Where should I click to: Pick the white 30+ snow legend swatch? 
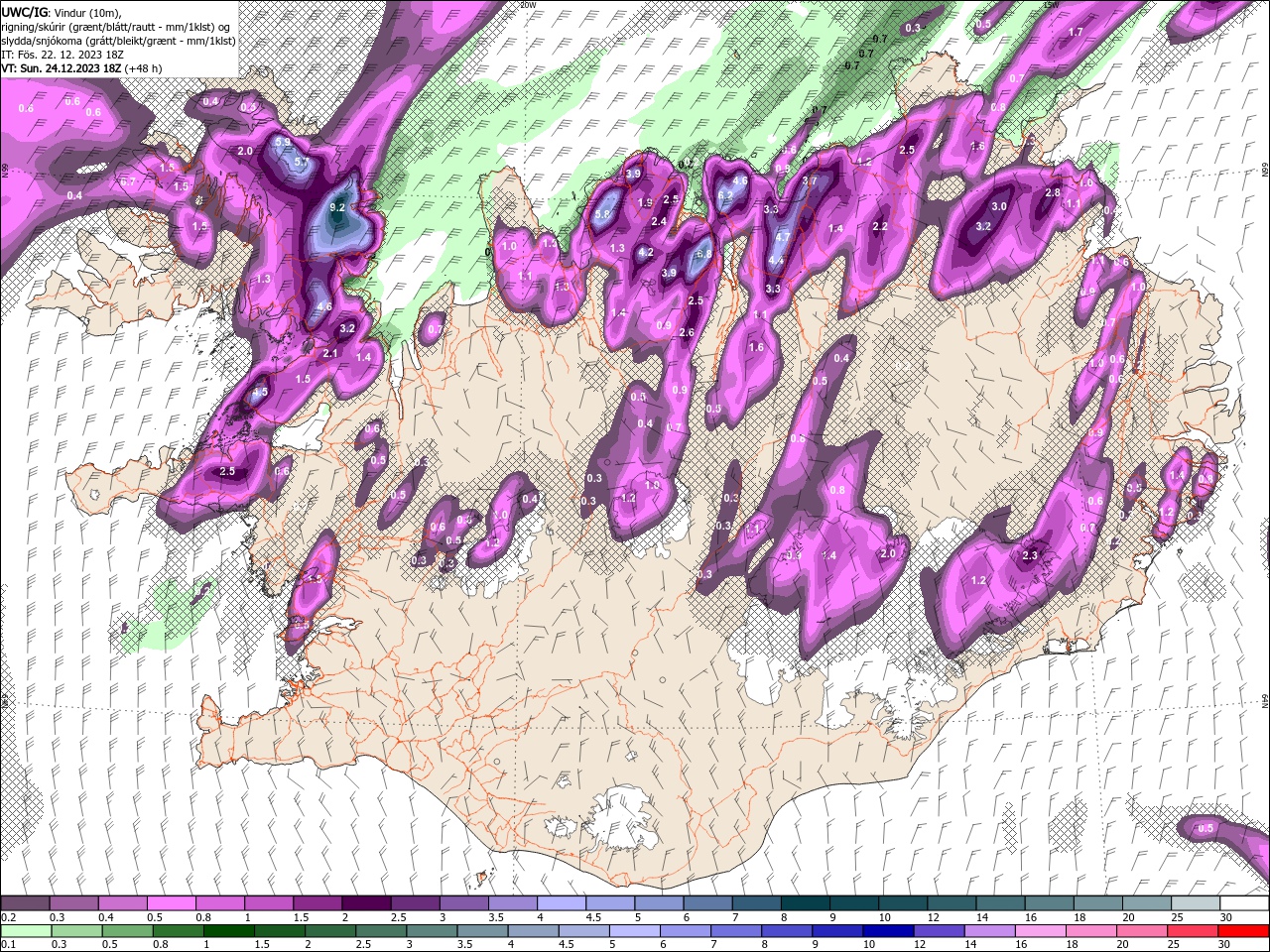(1245, 903)
